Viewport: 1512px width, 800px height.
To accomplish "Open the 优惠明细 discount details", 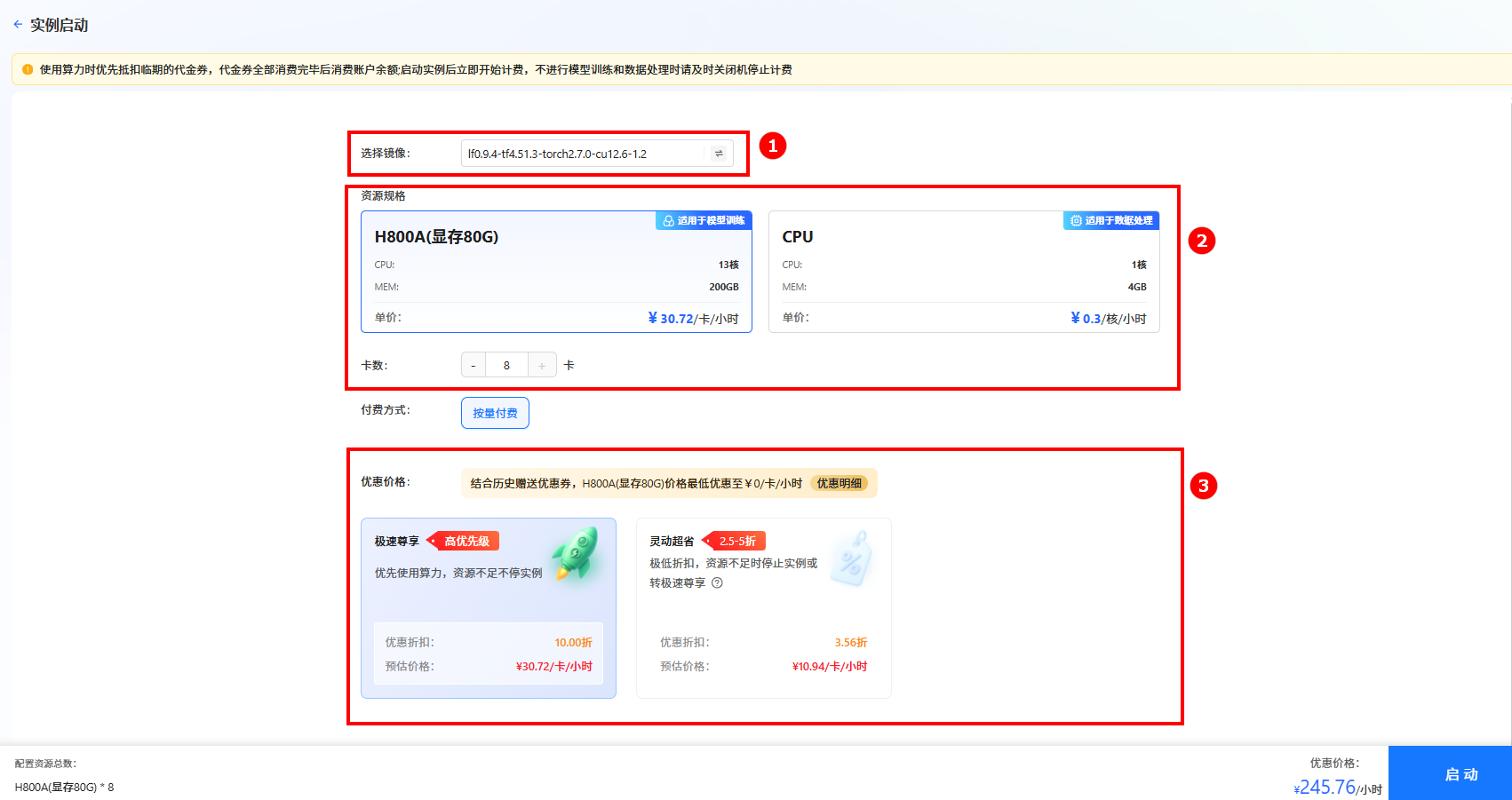I will click(841, 483).
